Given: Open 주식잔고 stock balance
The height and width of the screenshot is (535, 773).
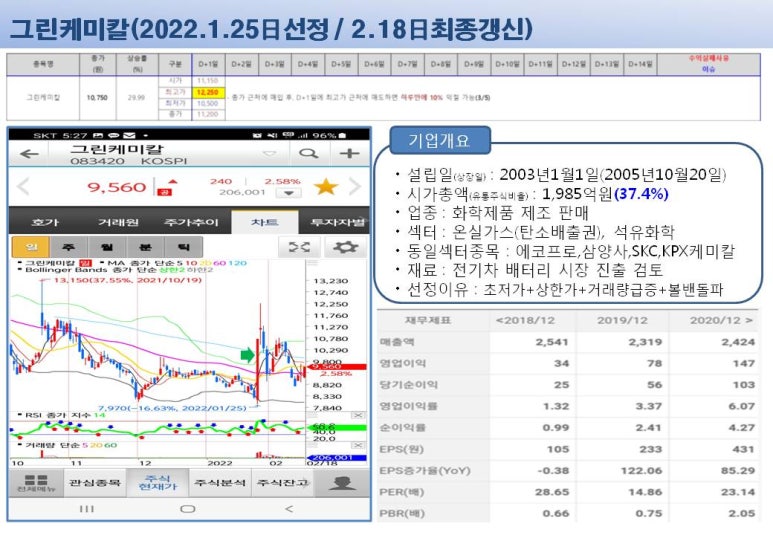Looking at the screenshot, I should point(283,482).
